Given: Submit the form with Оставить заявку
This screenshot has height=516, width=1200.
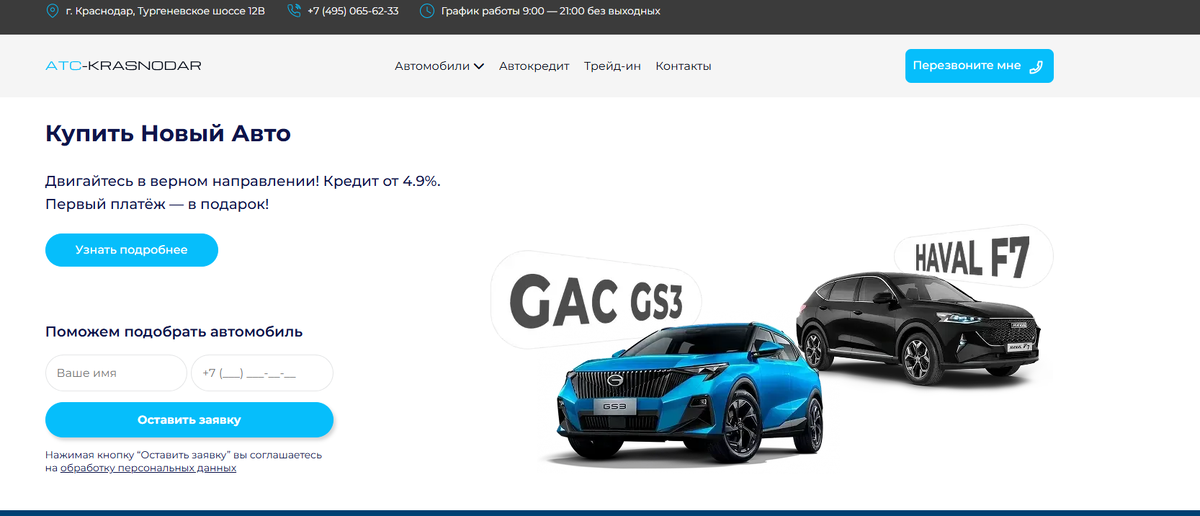Looking at the screenshot, I should coord(189,420).
